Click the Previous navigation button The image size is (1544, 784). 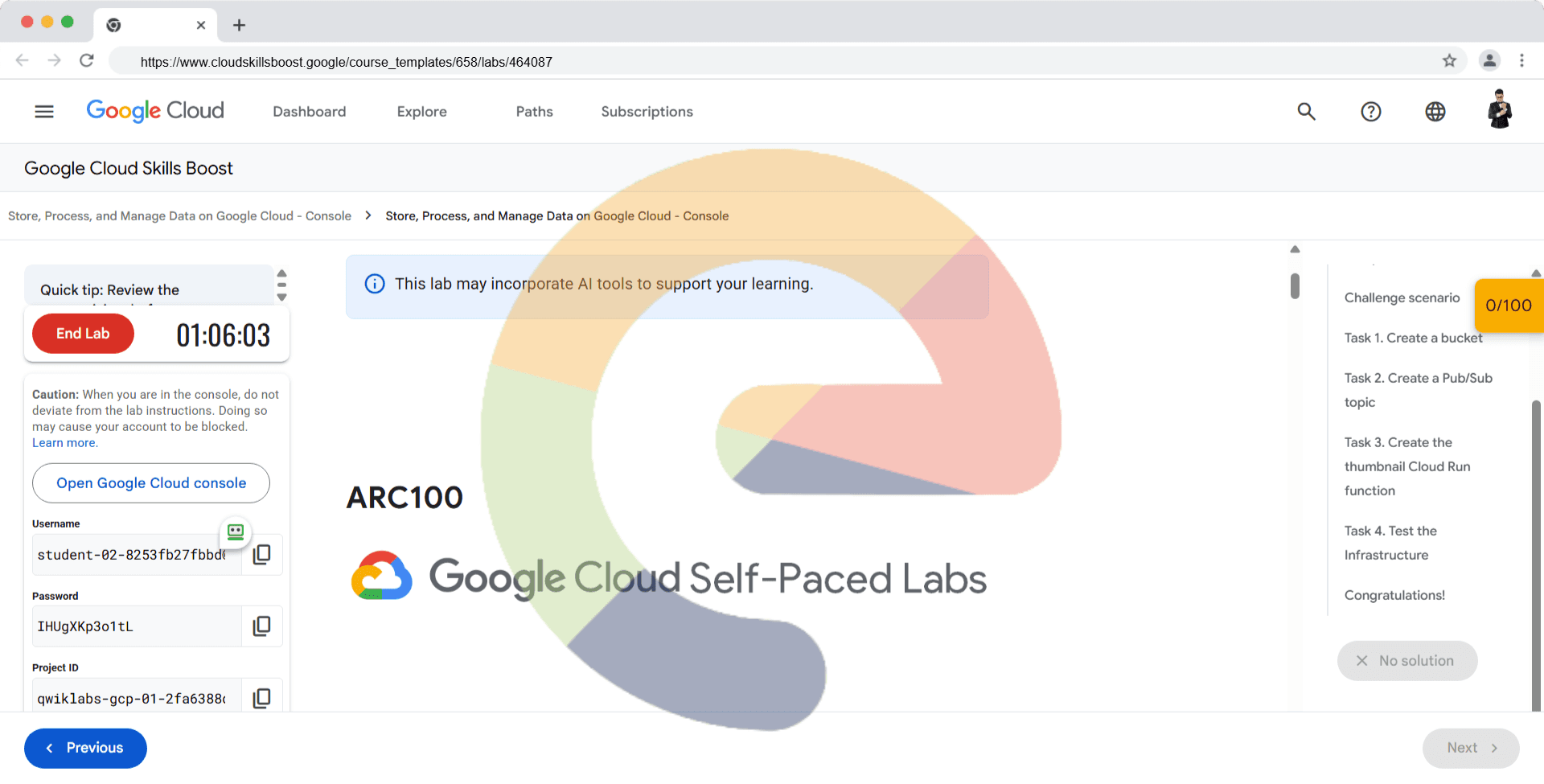[x=85, y=748]
